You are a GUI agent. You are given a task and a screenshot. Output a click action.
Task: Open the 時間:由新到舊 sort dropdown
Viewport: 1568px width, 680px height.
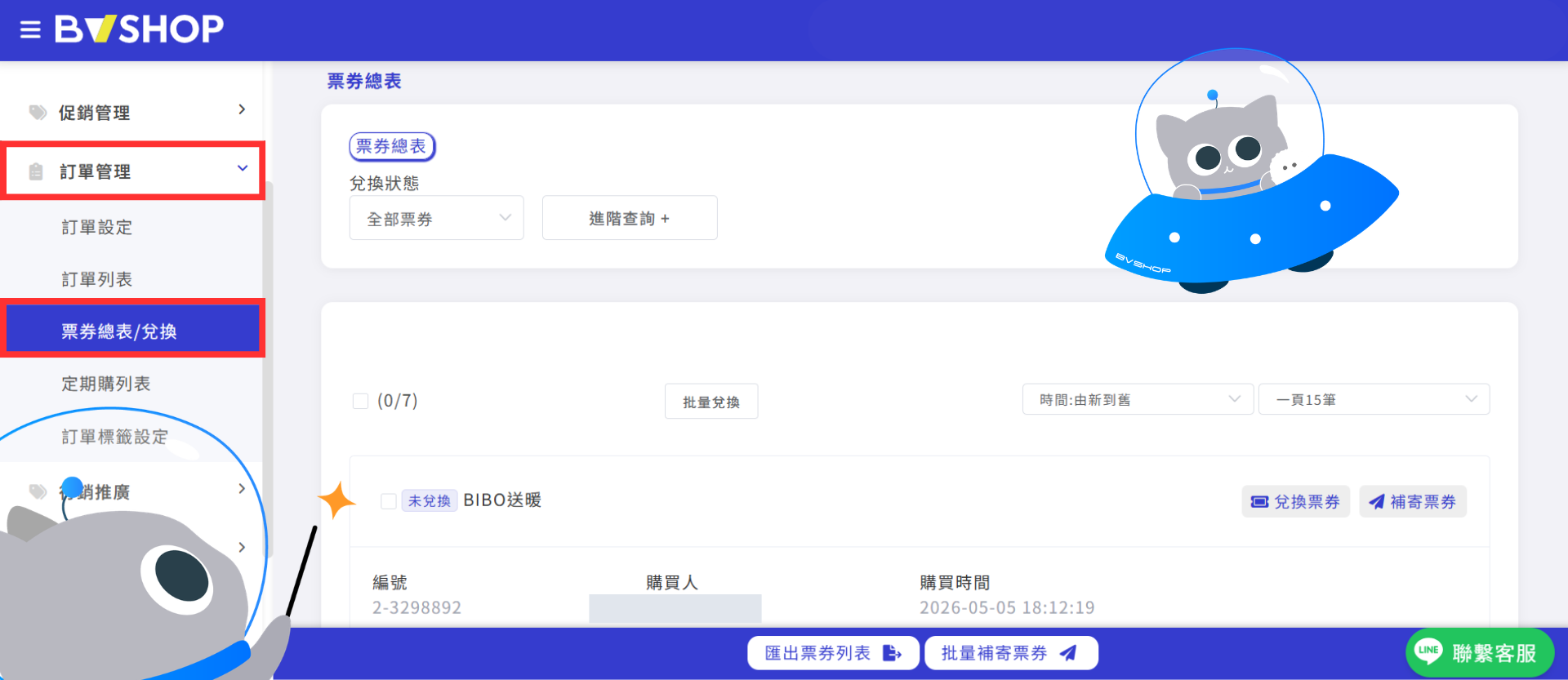tap(1138, 399)
